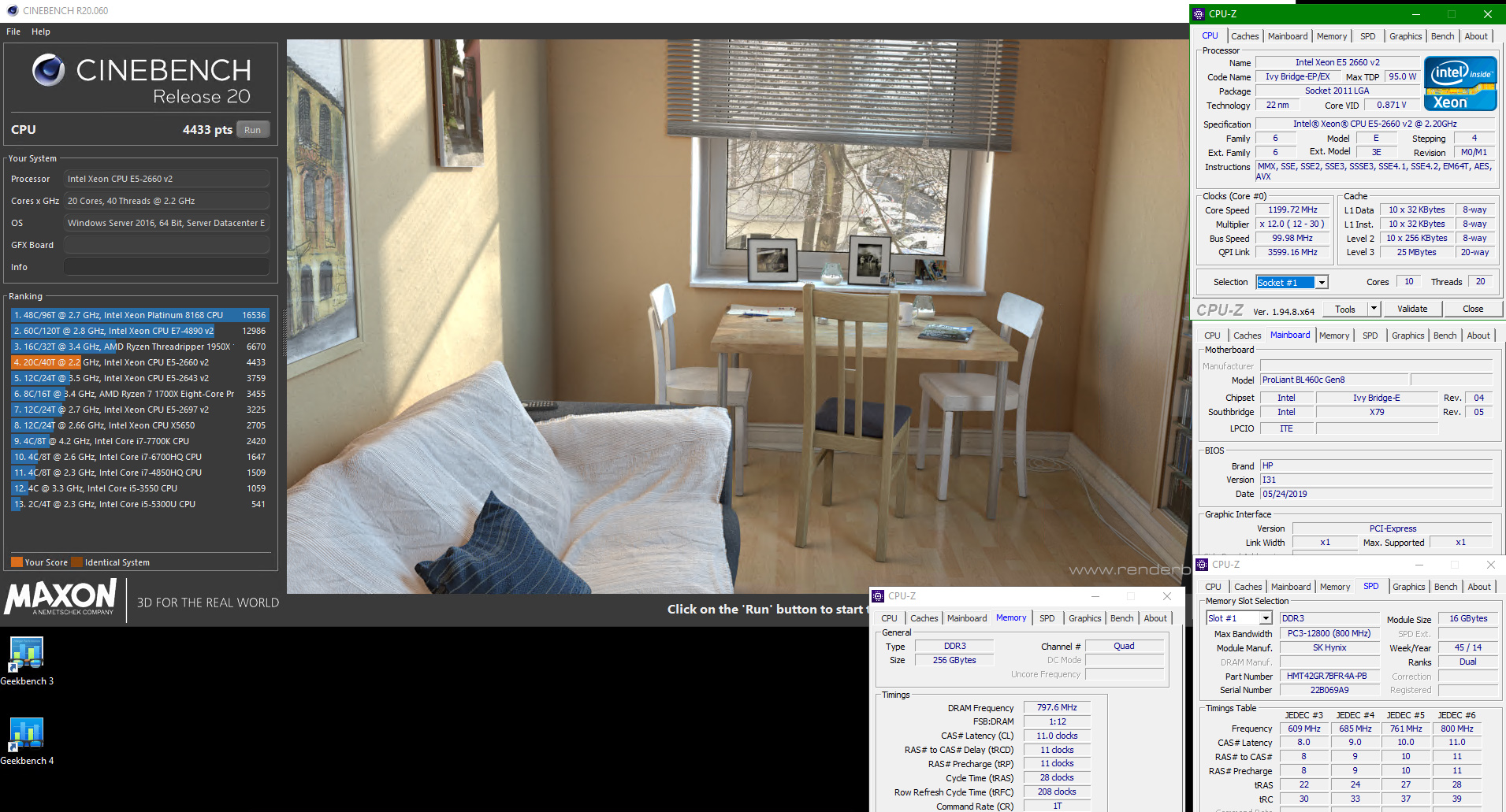Select ranking entry Core i7-7700K
This screenshot has height=812, width=1506.
click(x=139, y=441)
